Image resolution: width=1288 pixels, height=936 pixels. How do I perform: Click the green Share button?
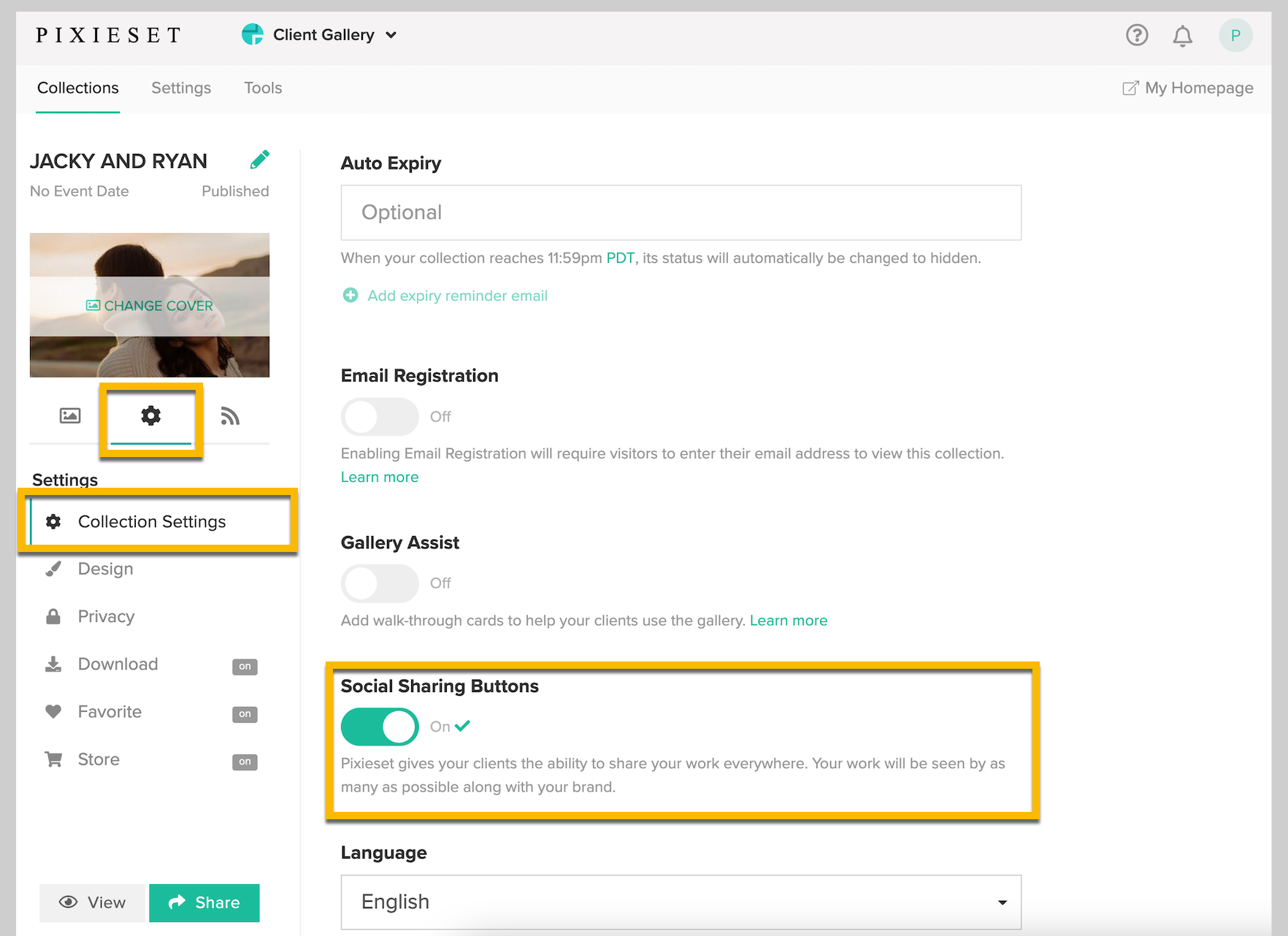pos(204,903)
